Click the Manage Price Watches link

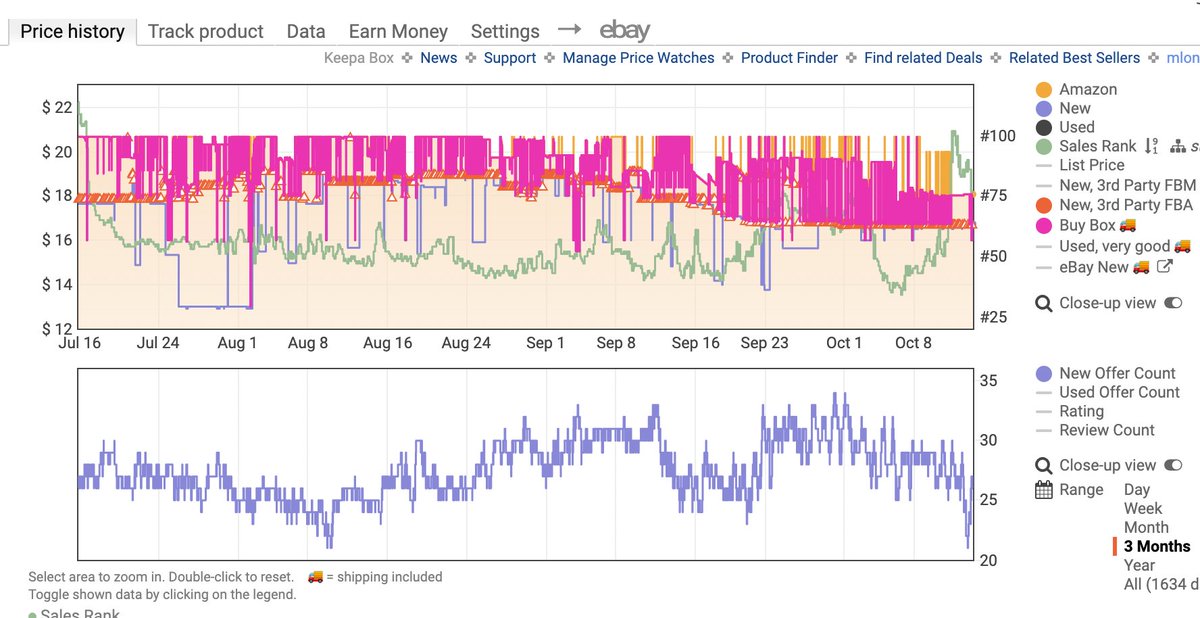638,57
